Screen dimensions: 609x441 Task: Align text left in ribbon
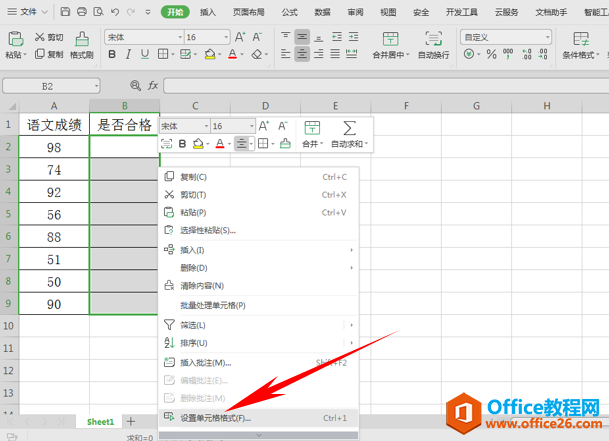click(285, 54)
